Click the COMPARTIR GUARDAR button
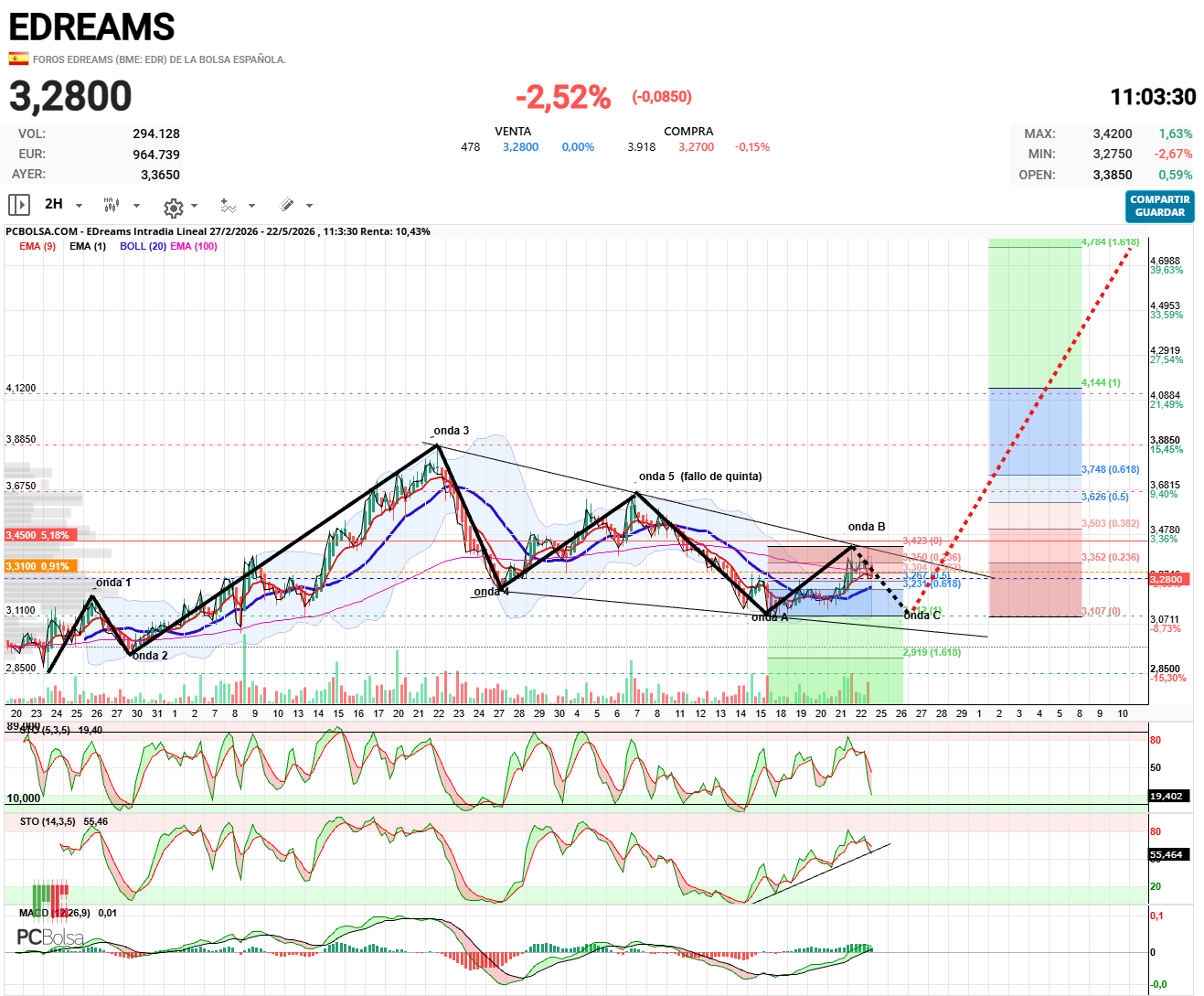This screenshot has height=996, width=1204. pos(1160,206)
